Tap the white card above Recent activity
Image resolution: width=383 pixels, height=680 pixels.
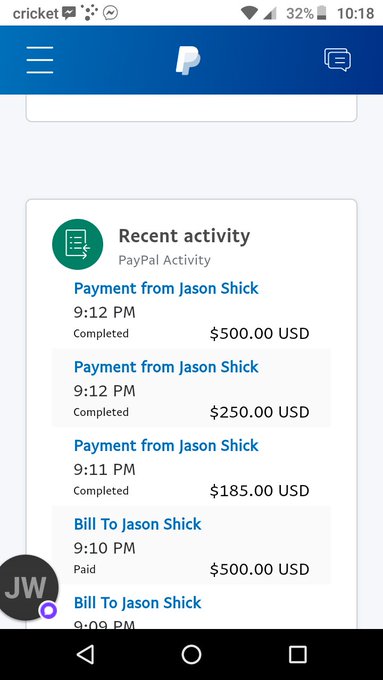click(191, 108)
